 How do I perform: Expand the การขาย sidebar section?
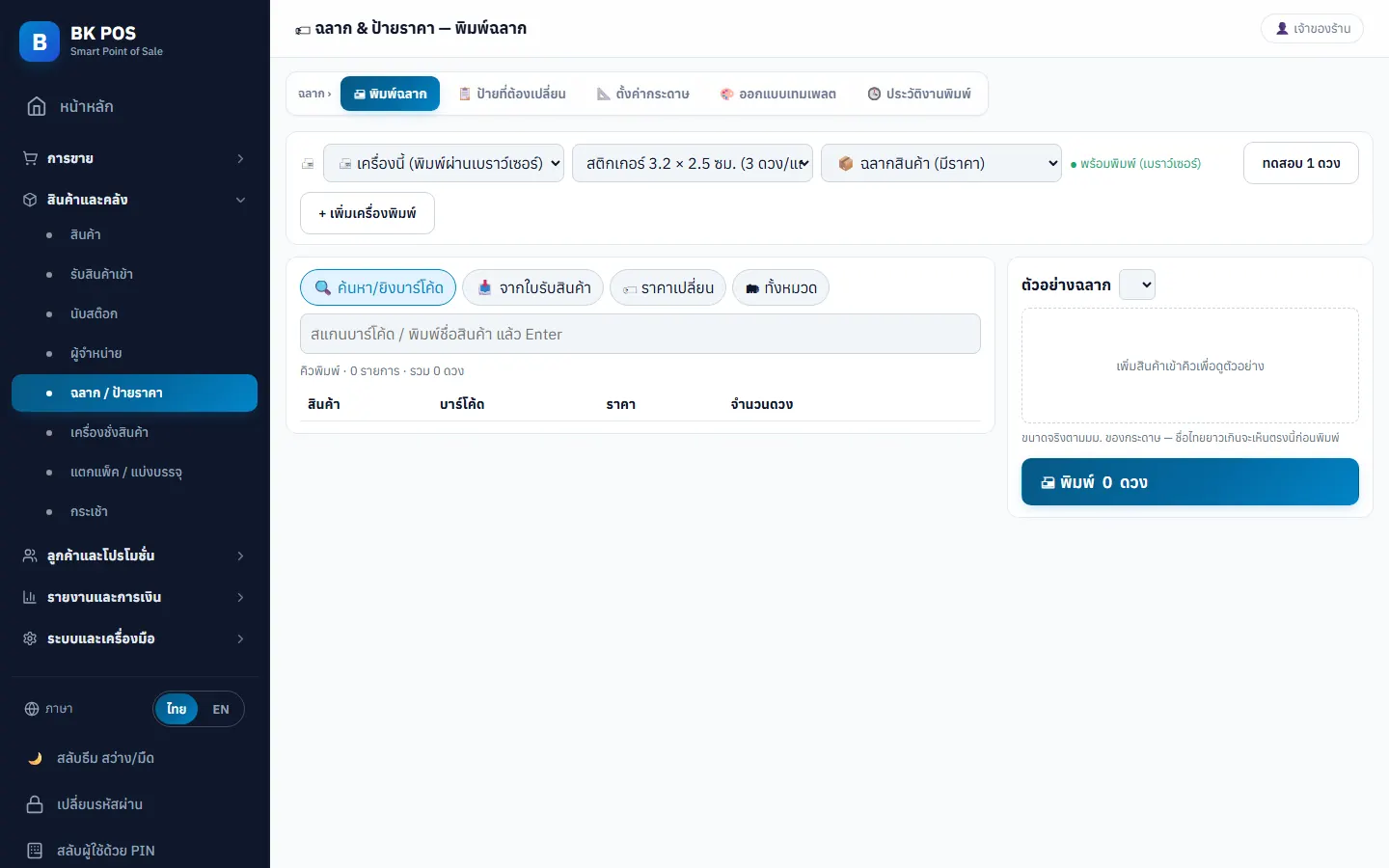(x=135, y=158)
